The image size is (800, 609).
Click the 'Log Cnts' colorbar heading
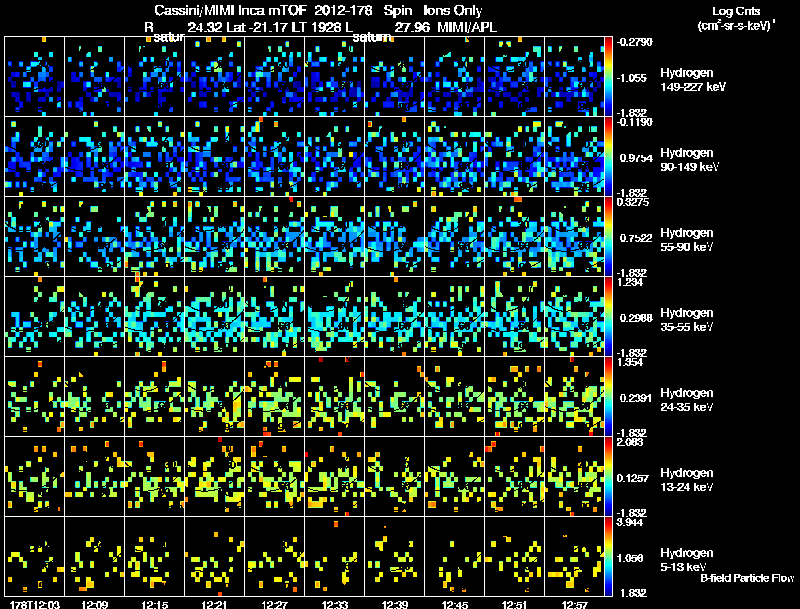tap(736, 11)
